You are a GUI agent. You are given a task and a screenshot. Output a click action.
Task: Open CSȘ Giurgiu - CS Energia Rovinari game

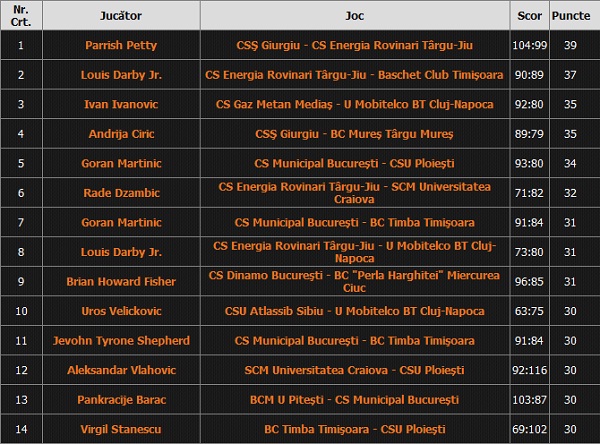[x=354, y=45]
